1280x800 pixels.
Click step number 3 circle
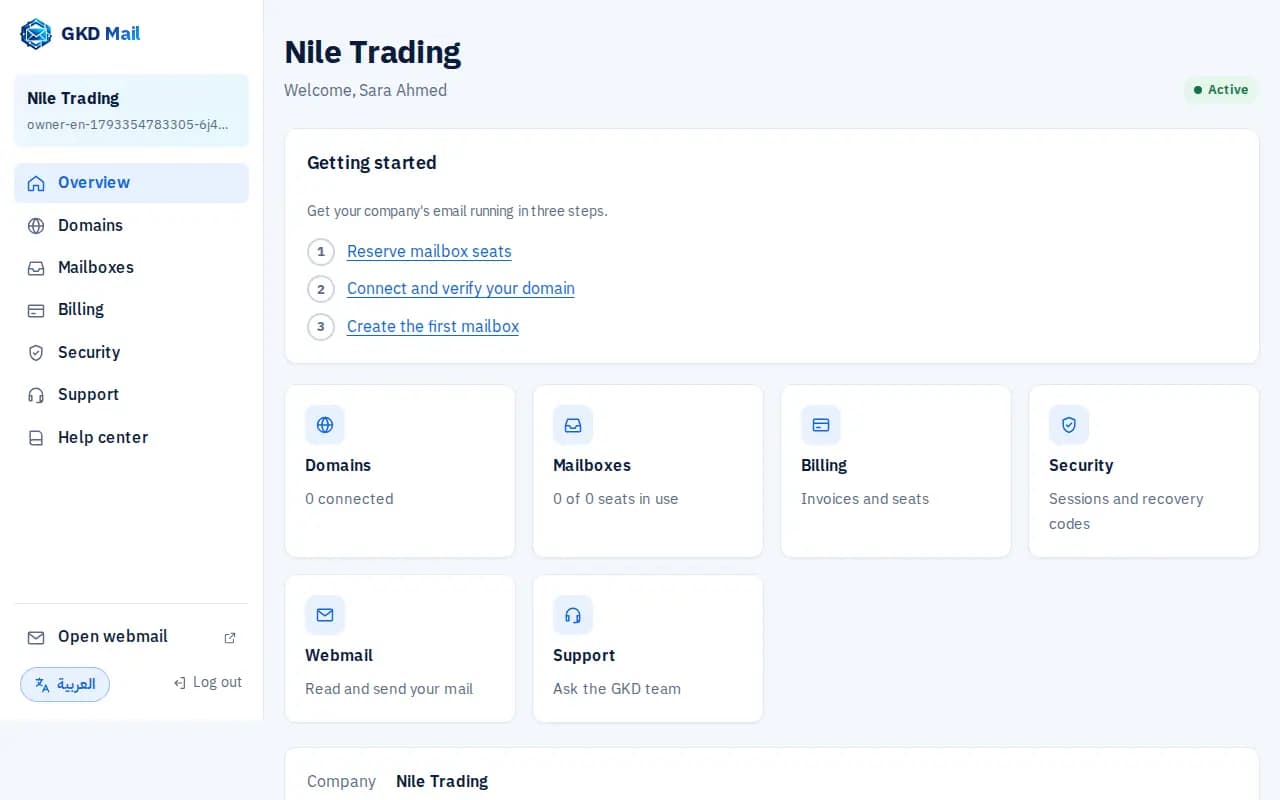click(x=321, y=327)
